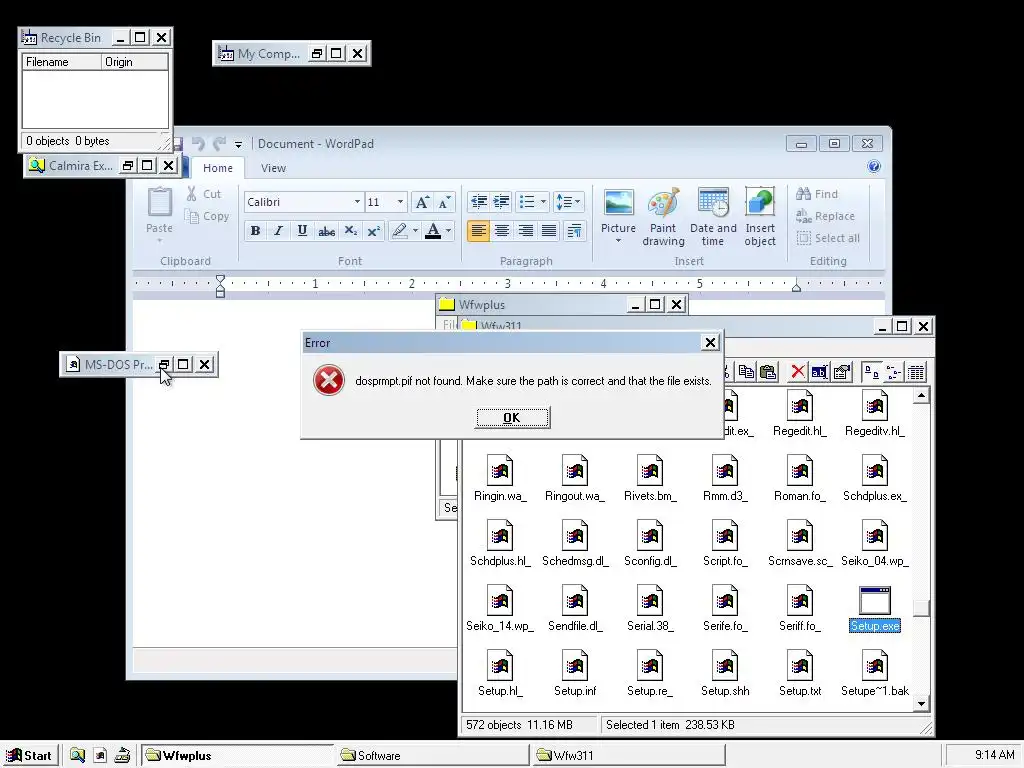
Task: Apply superscript formatting
Action: tap(374, 231)
